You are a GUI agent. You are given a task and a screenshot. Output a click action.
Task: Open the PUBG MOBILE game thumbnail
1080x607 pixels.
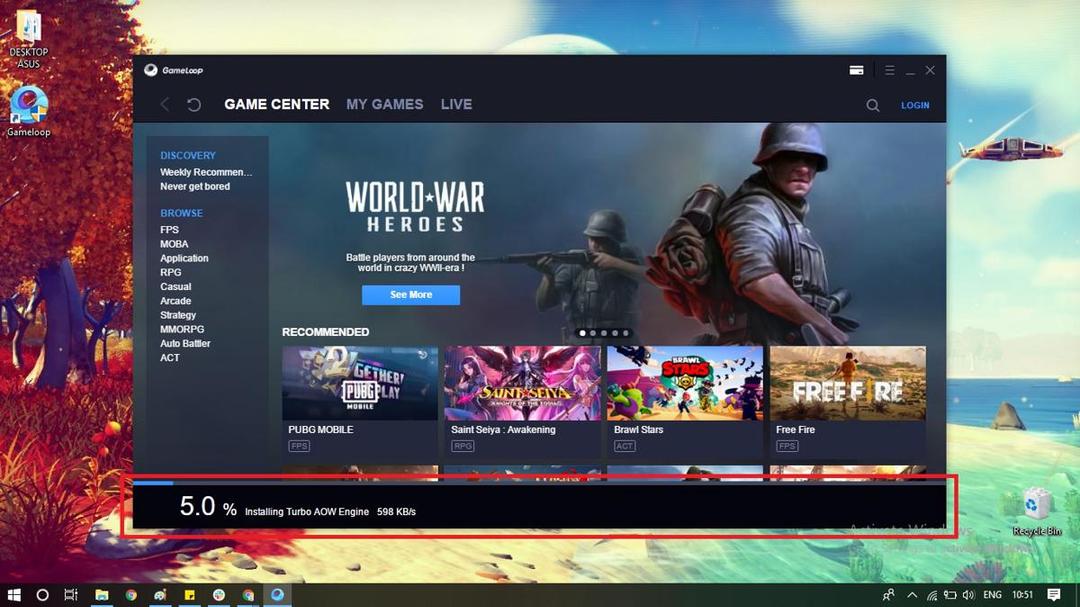coord(360,383)
